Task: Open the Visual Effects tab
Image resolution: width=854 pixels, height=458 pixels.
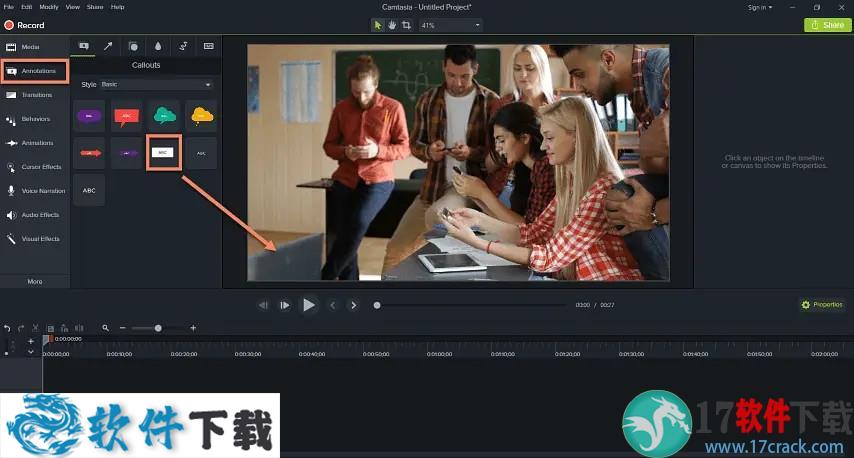Action: click(x=34, y=239)
